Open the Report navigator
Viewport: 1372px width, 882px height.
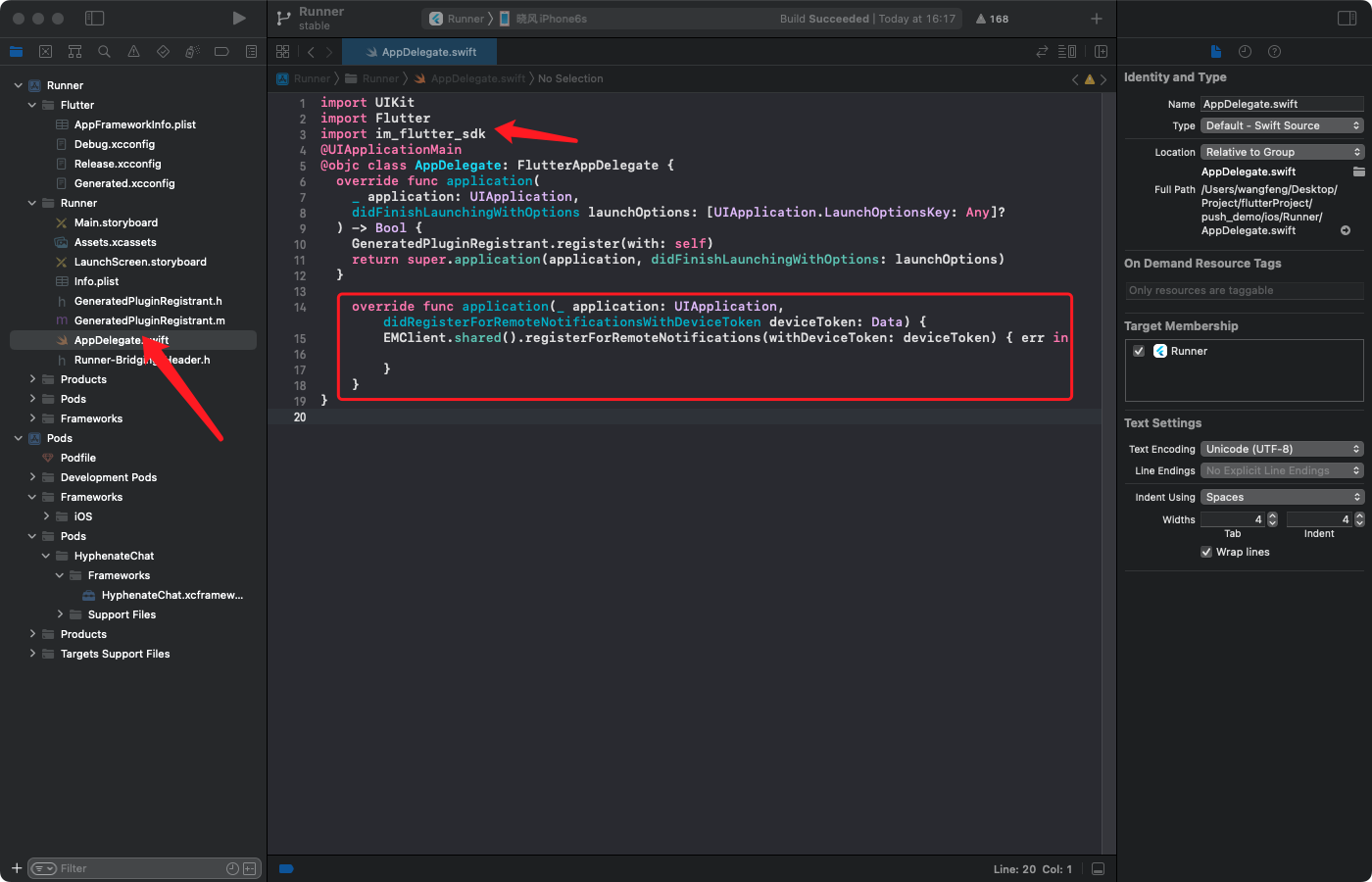pyautogui.click(x=251, y=52)
